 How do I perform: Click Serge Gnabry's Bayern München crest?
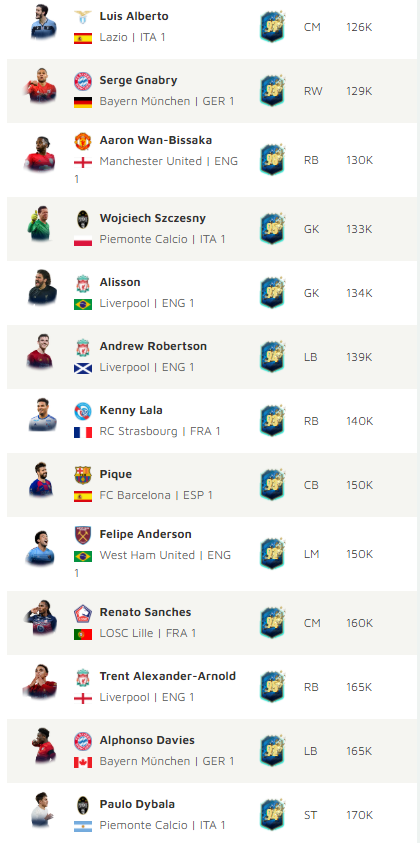pyautogui.click(x=83, y=81)
